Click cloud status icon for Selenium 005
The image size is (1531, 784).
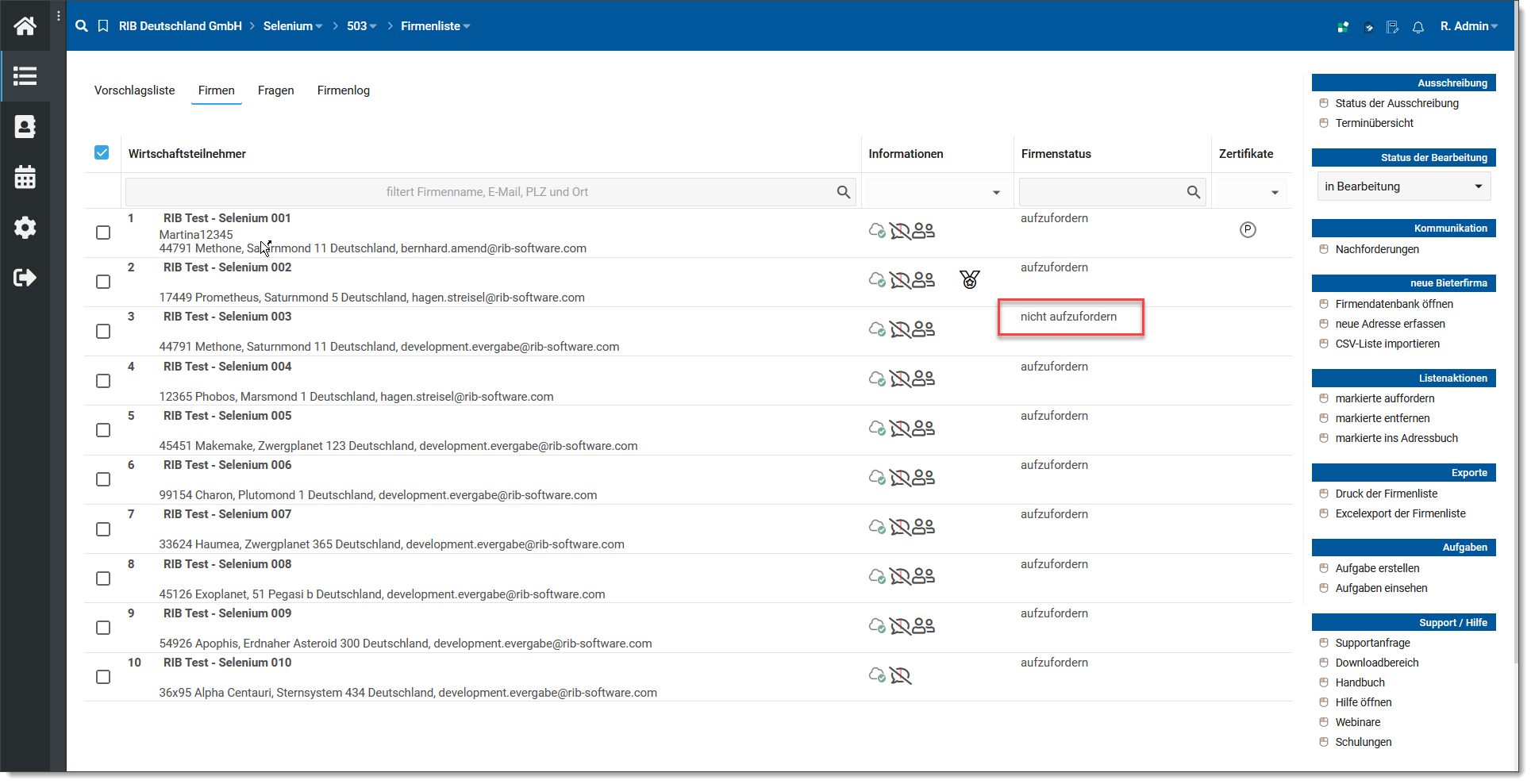[x=877, y=429]
